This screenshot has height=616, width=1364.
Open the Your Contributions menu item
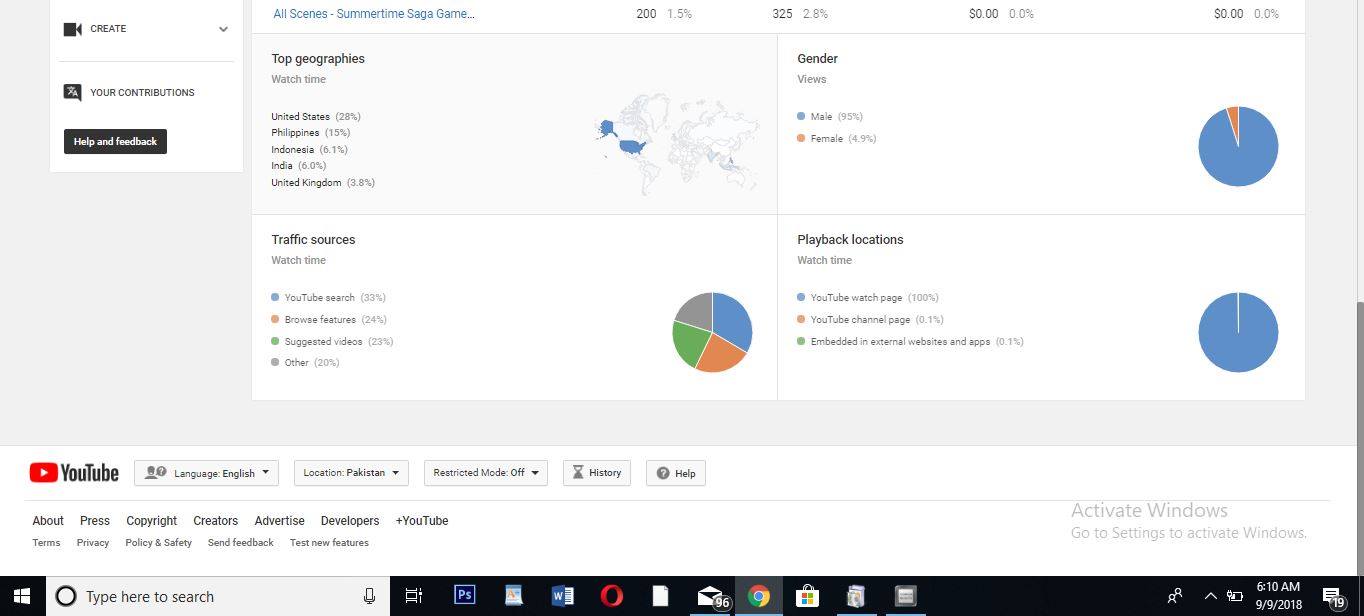coord(142,92)
